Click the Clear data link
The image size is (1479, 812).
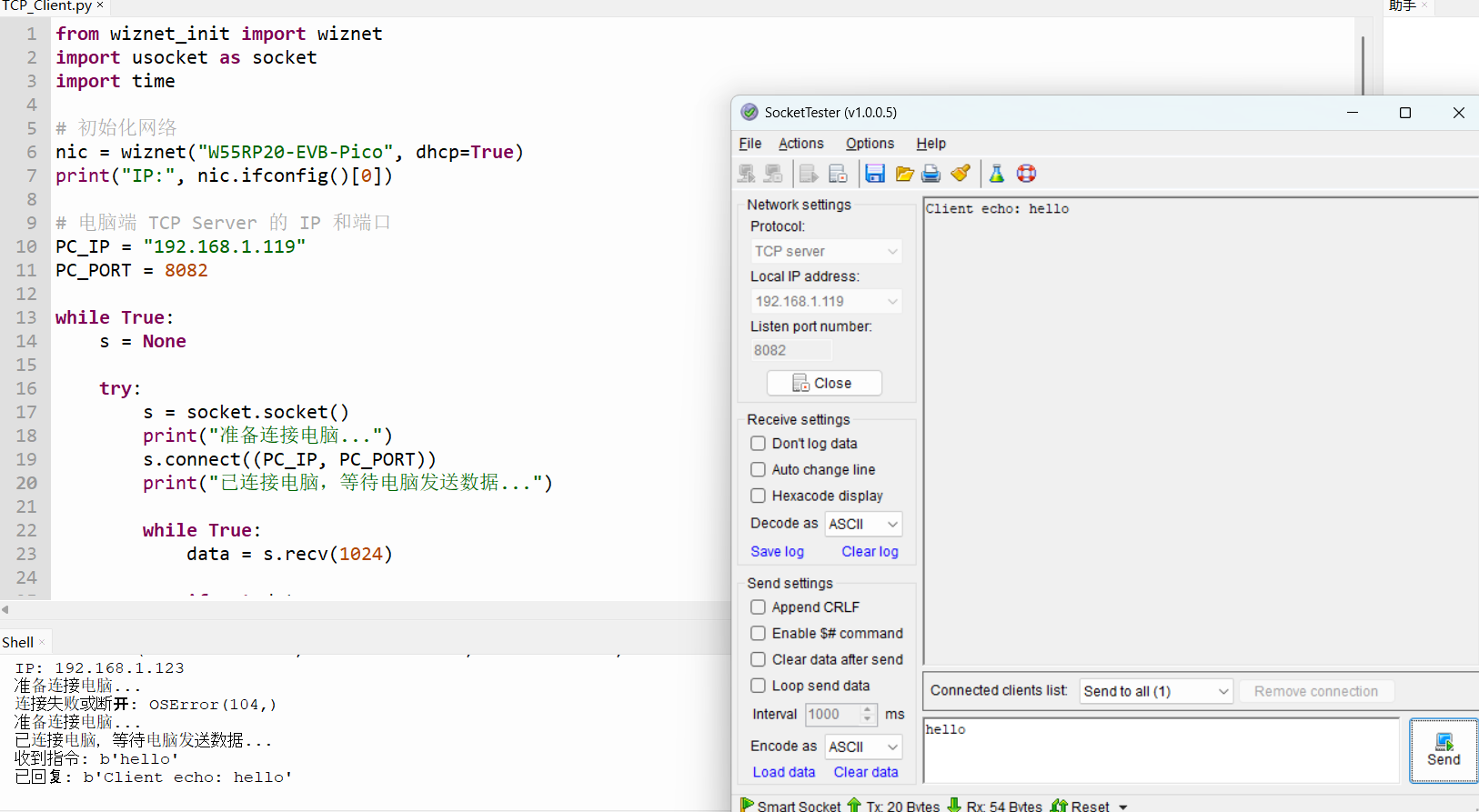[x=866, y=773]
